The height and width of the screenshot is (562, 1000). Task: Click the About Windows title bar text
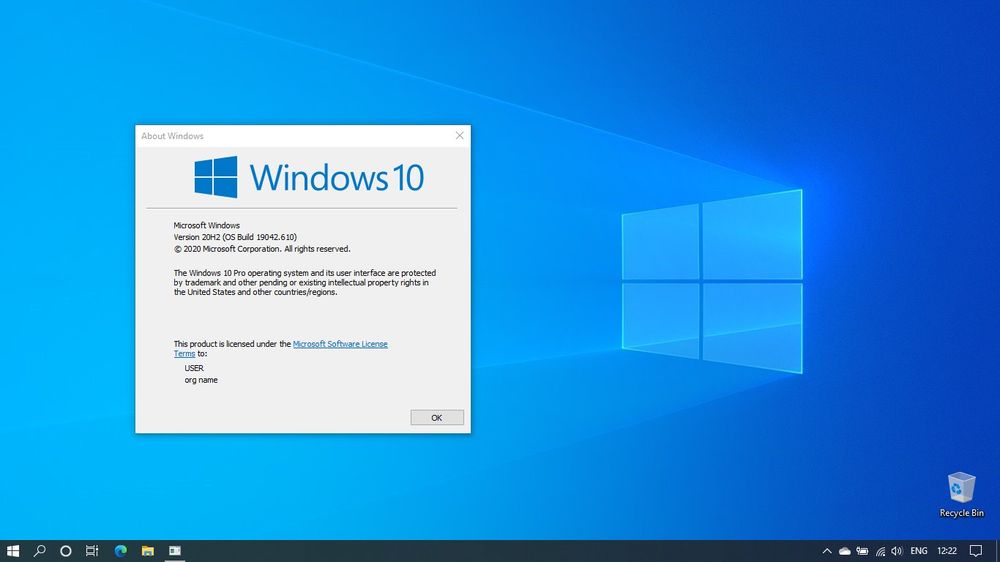click(x=172, y=136)
